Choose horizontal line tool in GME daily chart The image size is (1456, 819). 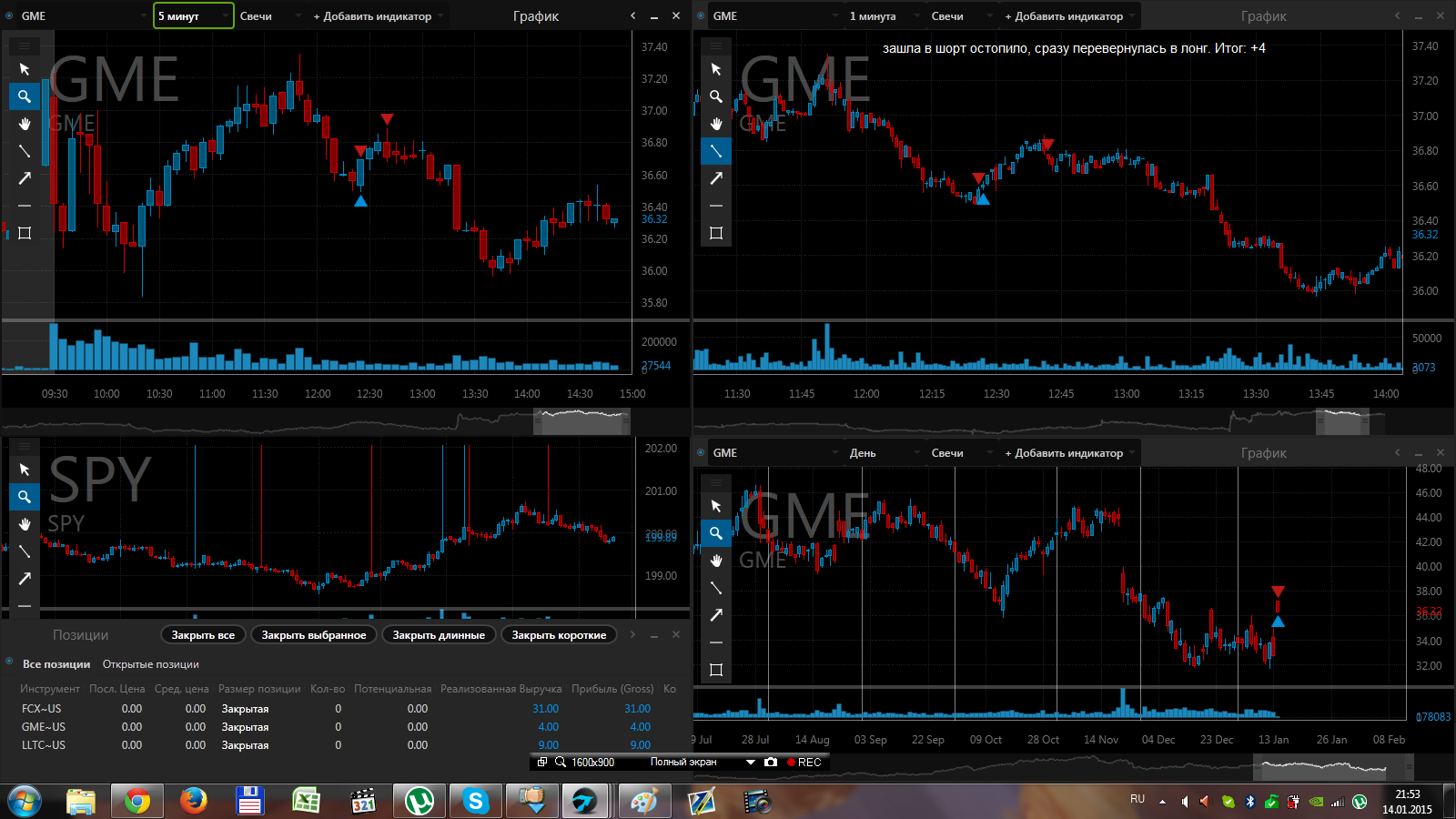tap(716, 642)
